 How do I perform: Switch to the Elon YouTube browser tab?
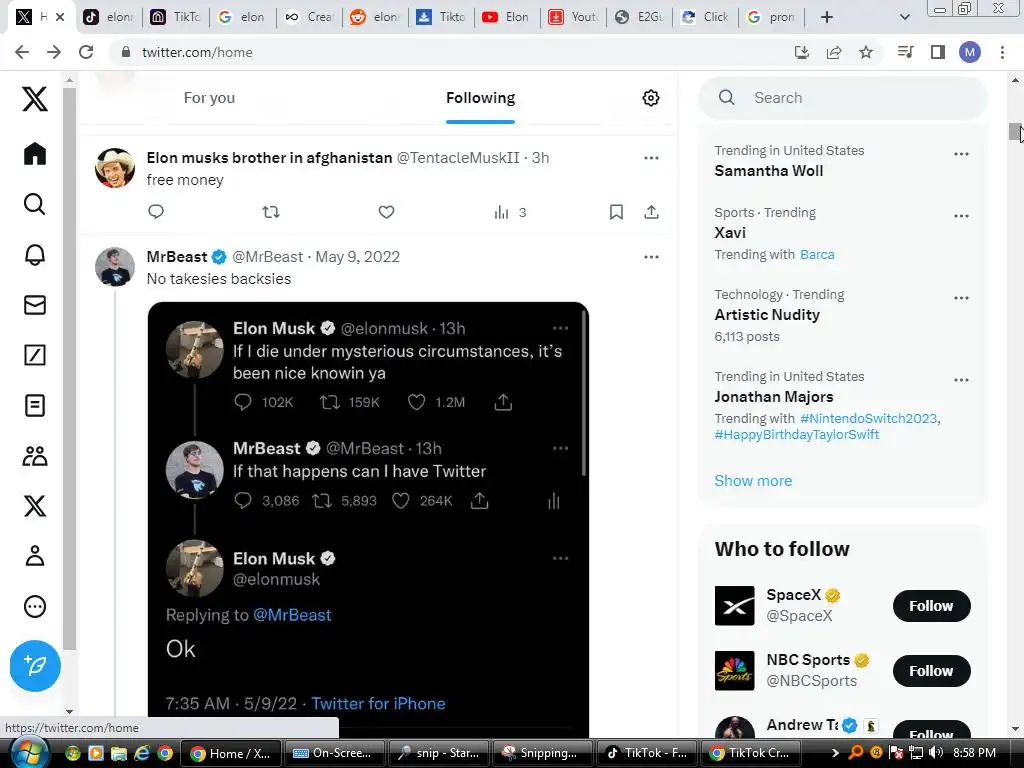tap(507, 17)
